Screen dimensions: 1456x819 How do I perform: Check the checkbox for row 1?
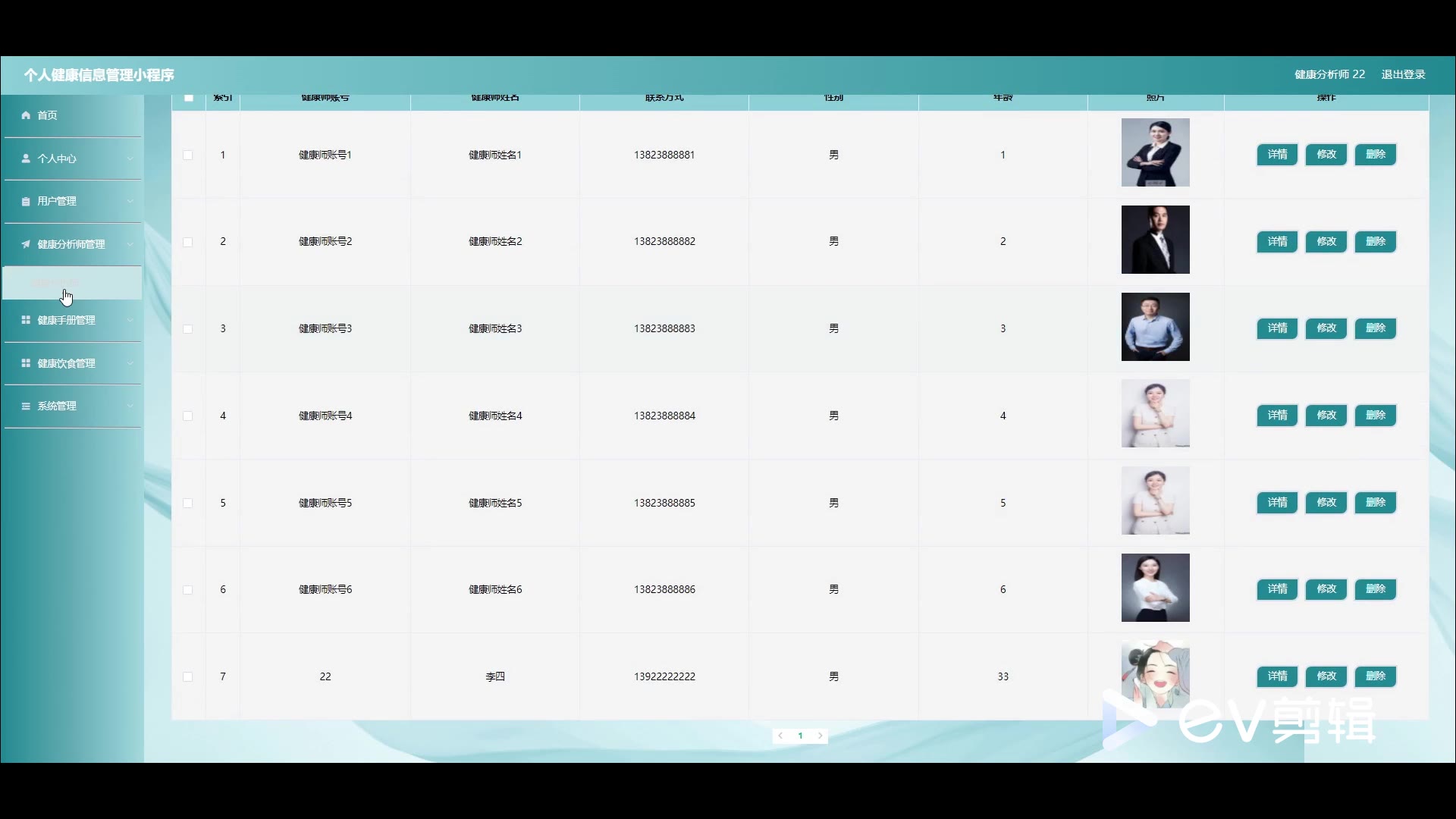point(188,155)
